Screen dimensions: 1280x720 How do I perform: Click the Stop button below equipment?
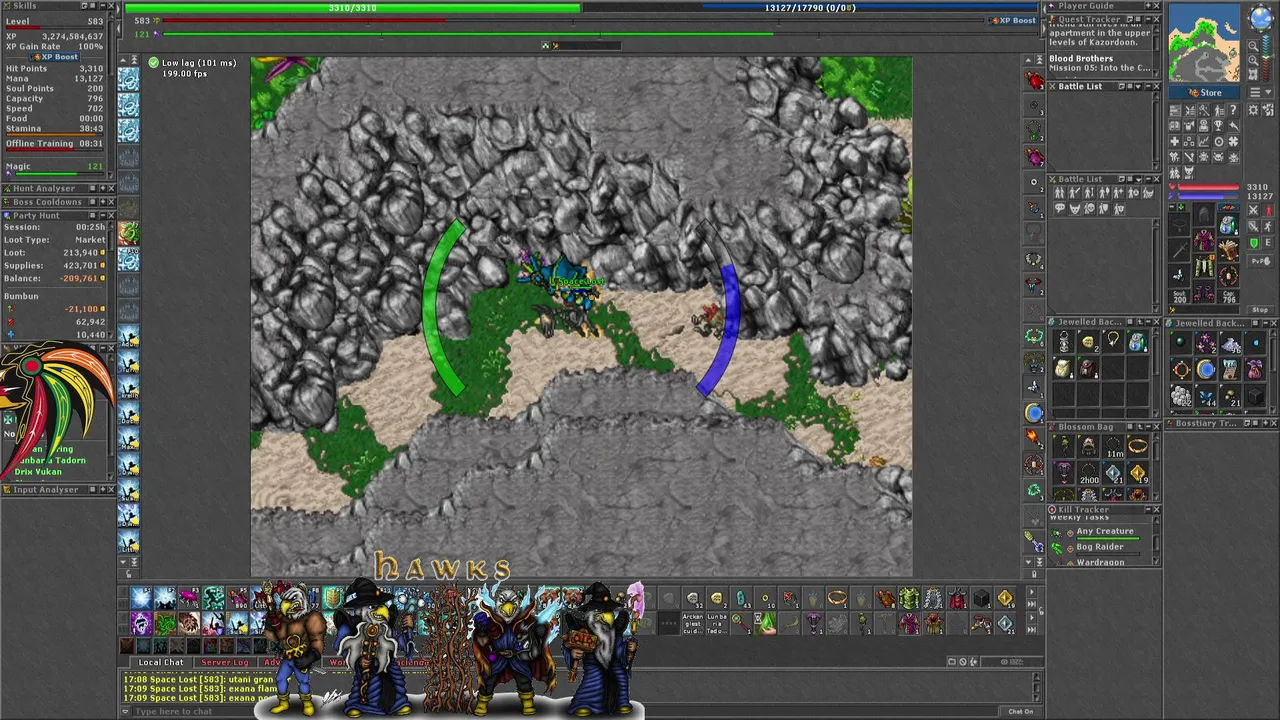(1260, 309)
